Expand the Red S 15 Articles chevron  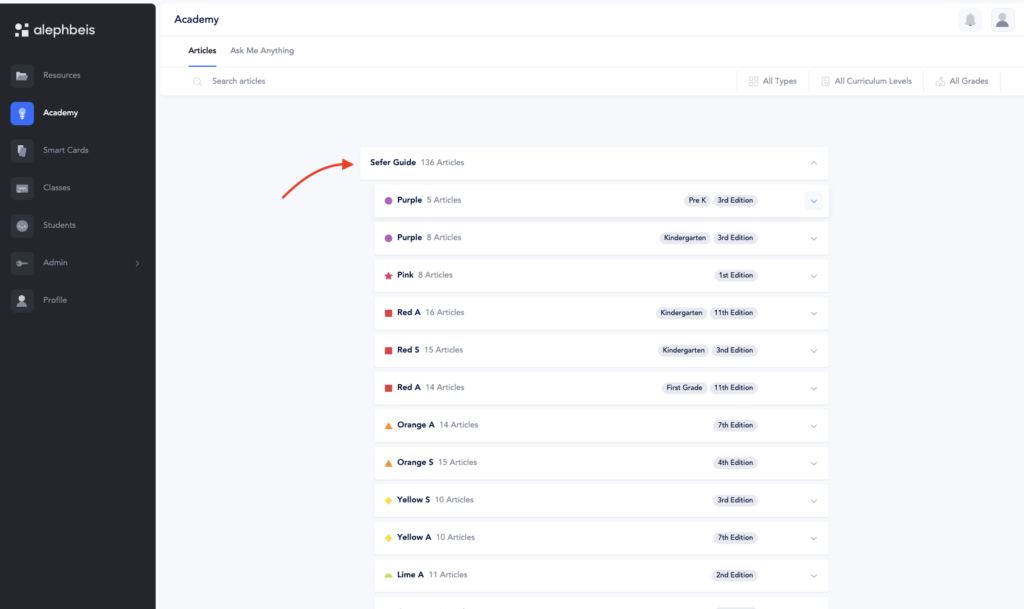pos(813,351)
